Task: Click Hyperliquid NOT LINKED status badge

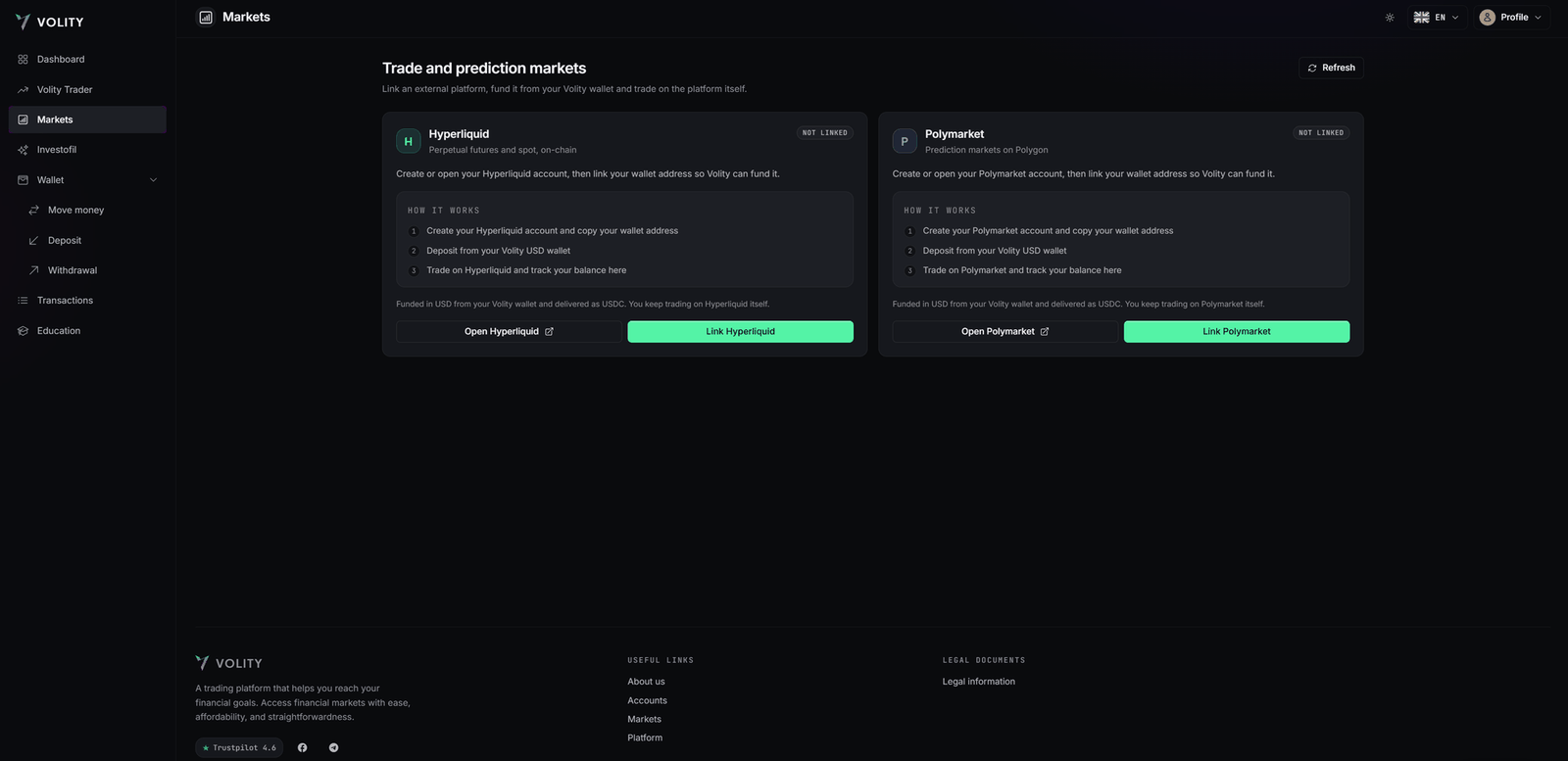Action: coord(825,133)
